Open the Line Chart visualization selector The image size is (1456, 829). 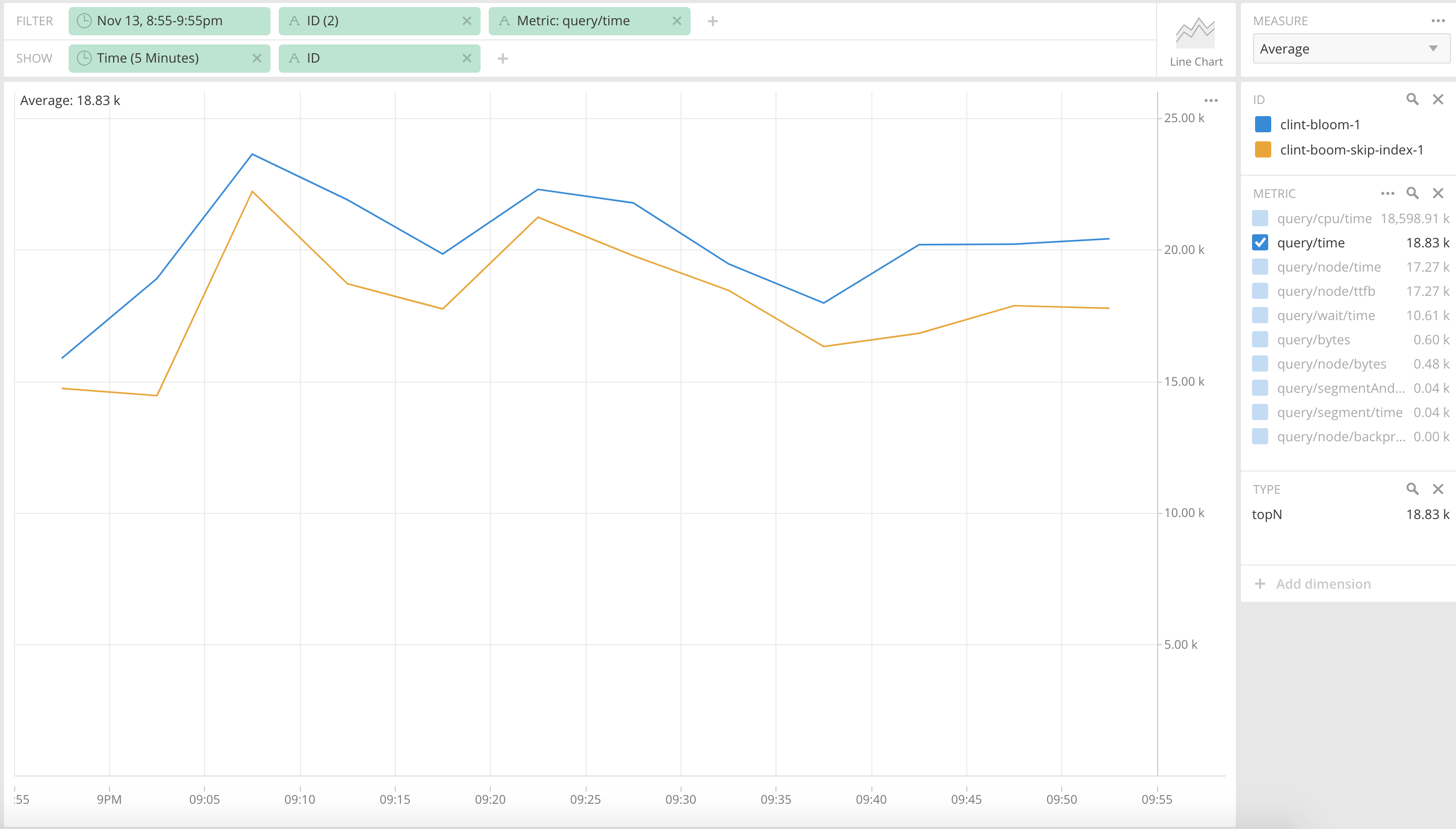coord(1195,41)
